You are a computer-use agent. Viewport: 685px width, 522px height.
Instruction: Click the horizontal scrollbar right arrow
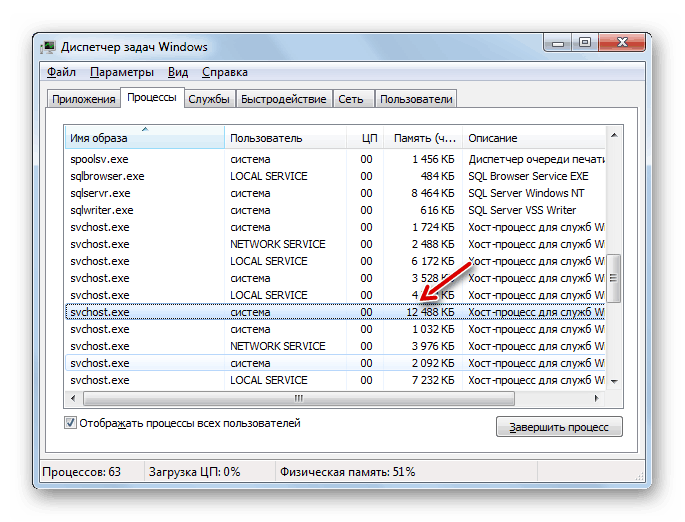[x=596, y=398]
